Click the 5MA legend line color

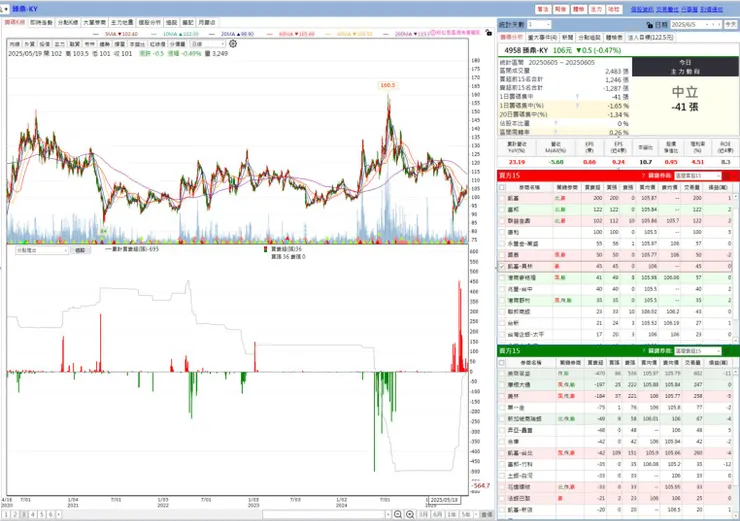[98, 34]
